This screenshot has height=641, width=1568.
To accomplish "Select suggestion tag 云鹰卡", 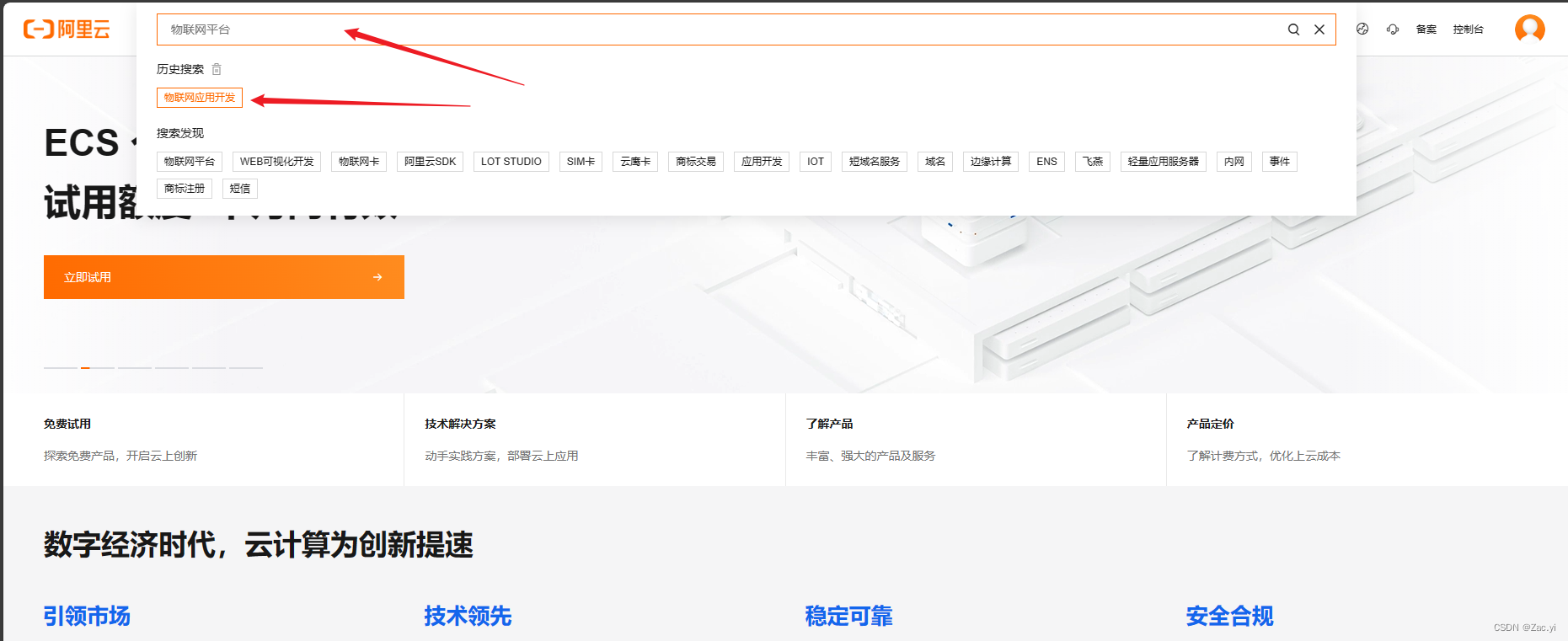I will [x=635, y=162].
